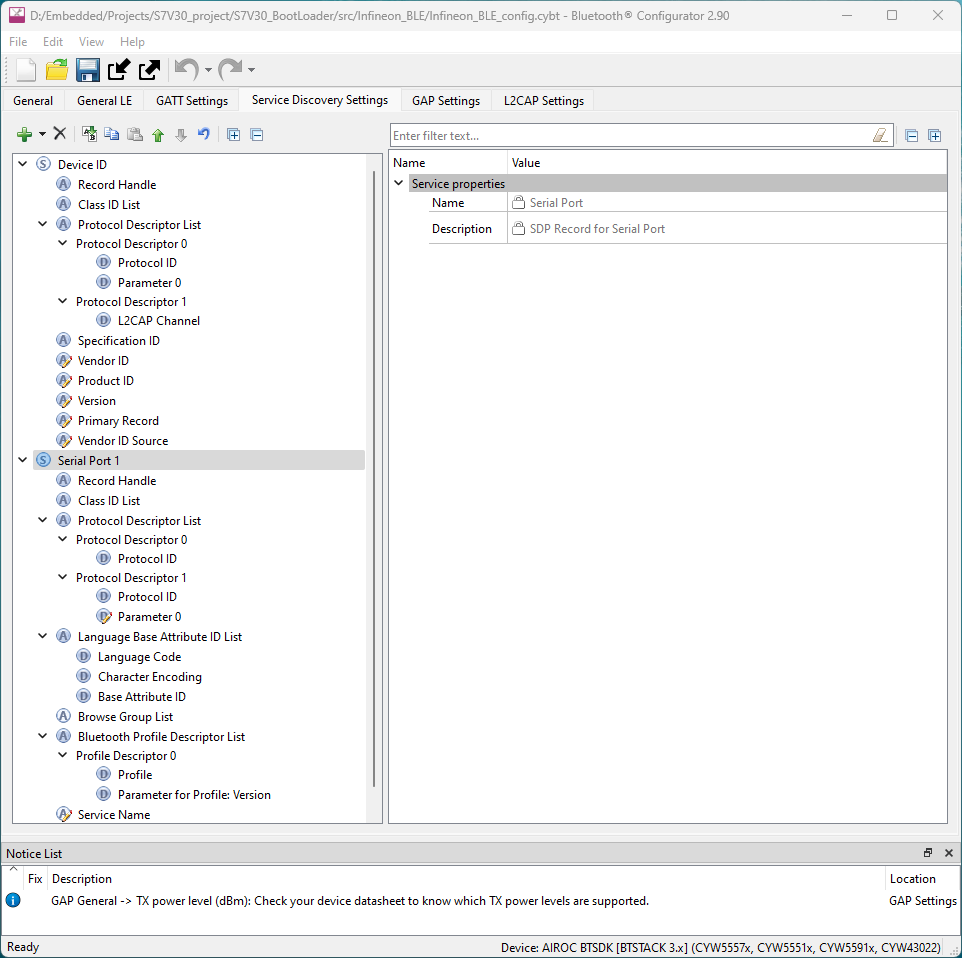
Task: Collapse the Serial Port 1 service node
Action: [x=23, y=460]
